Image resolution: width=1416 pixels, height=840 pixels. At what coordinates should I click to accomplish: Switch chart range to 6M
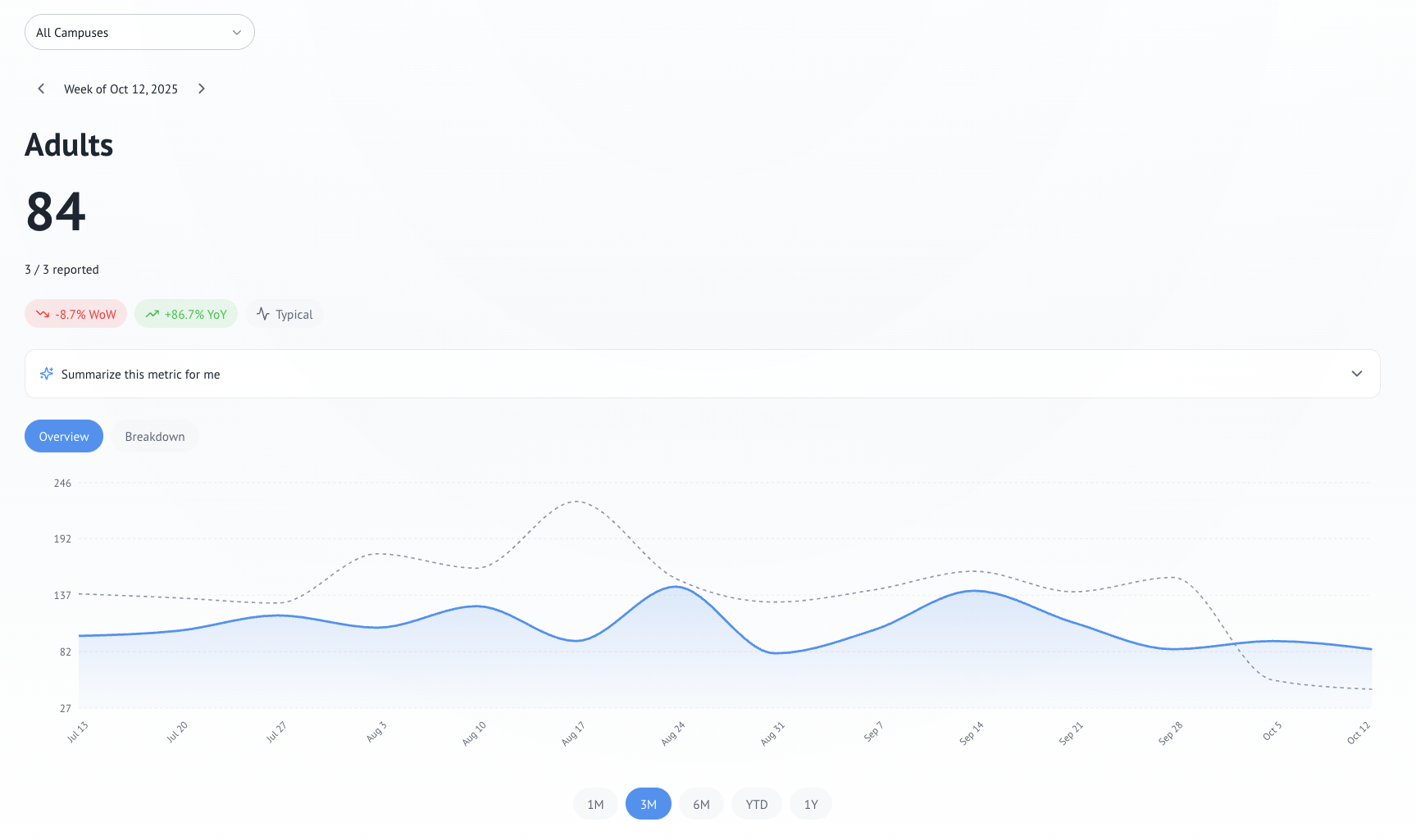[x=701, y=804]
